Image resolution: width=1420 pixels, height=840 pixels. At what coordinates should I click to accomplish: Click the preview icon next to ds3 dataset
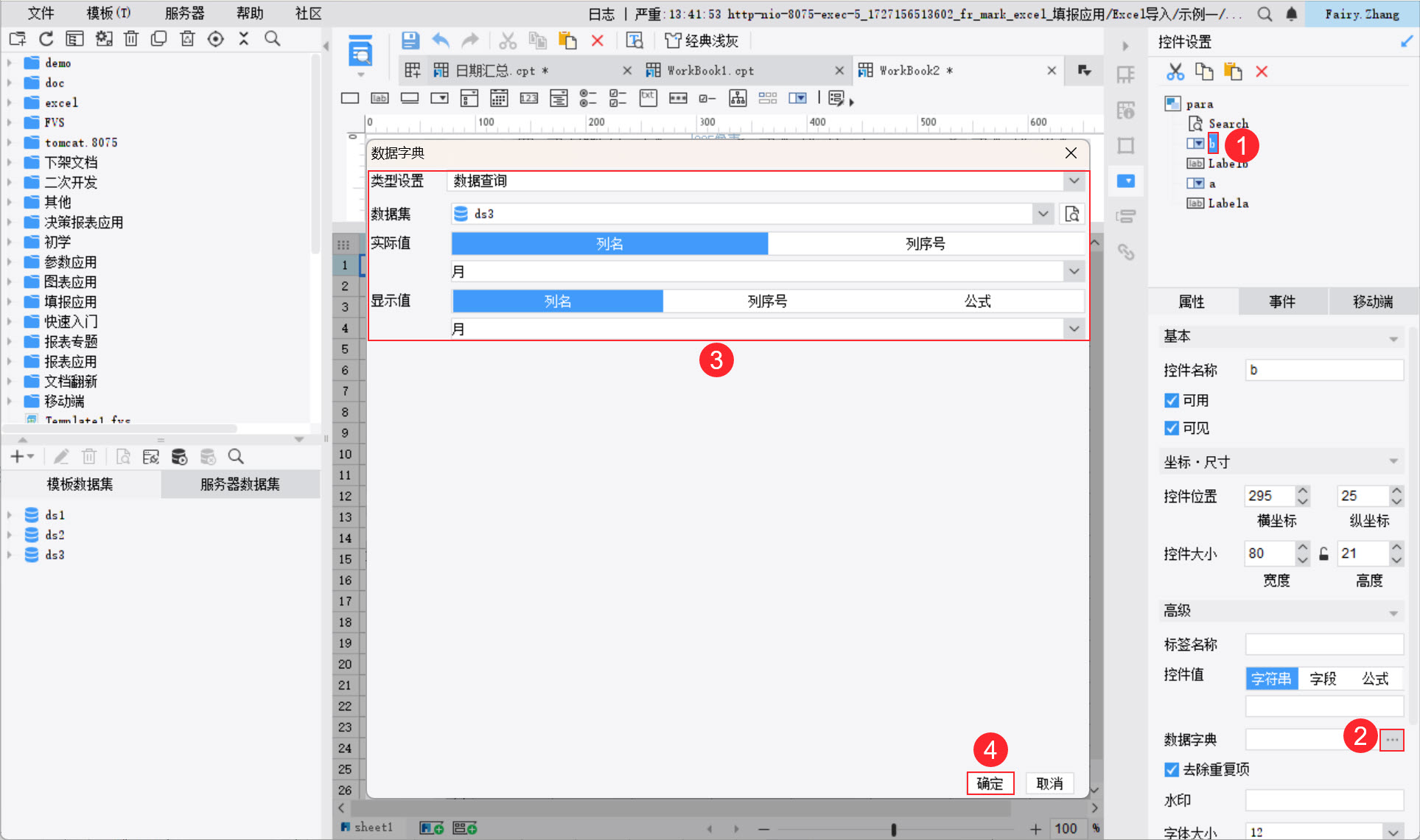1072,214
